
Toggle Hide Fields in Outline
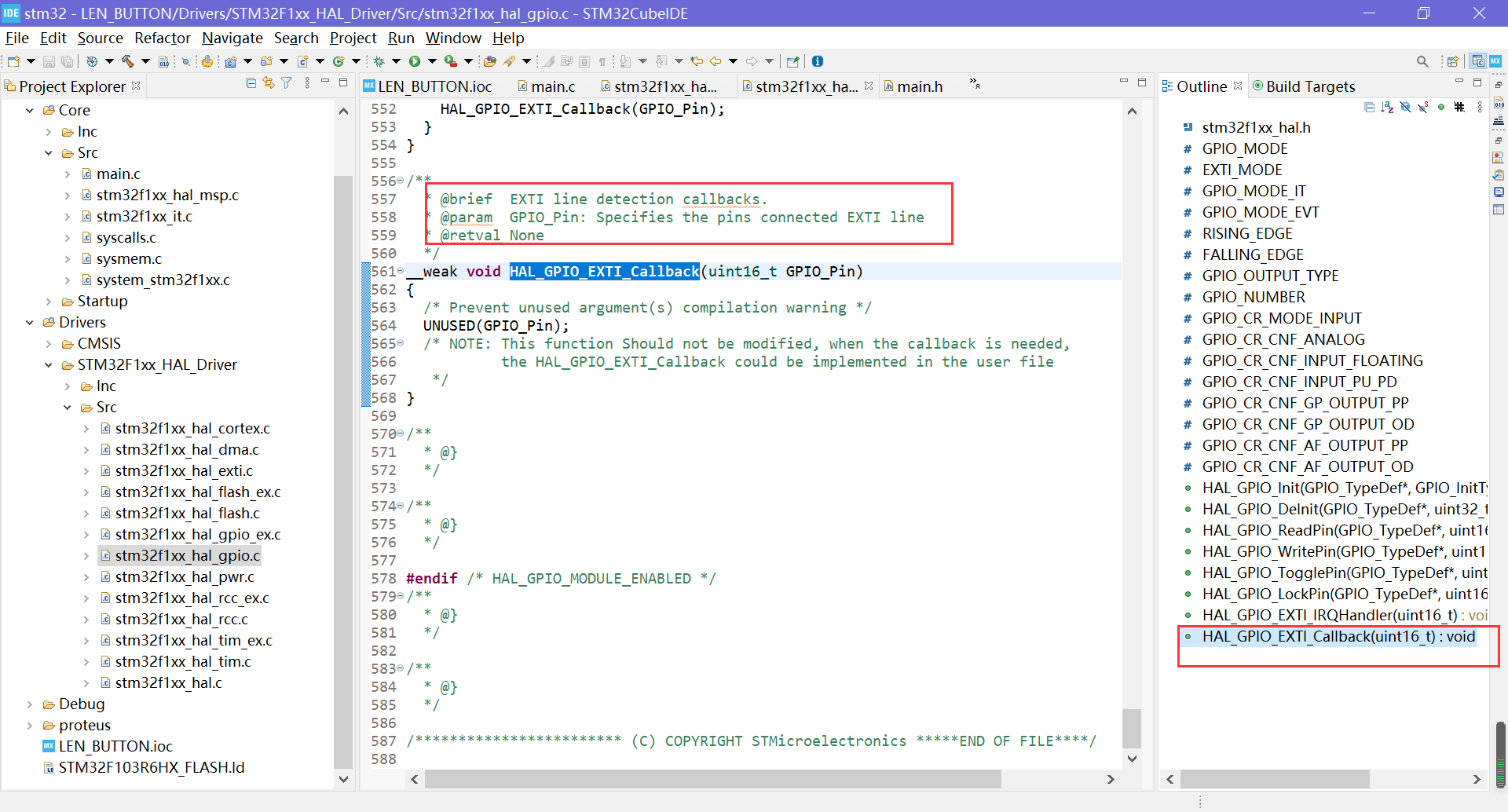[1406, 108]
